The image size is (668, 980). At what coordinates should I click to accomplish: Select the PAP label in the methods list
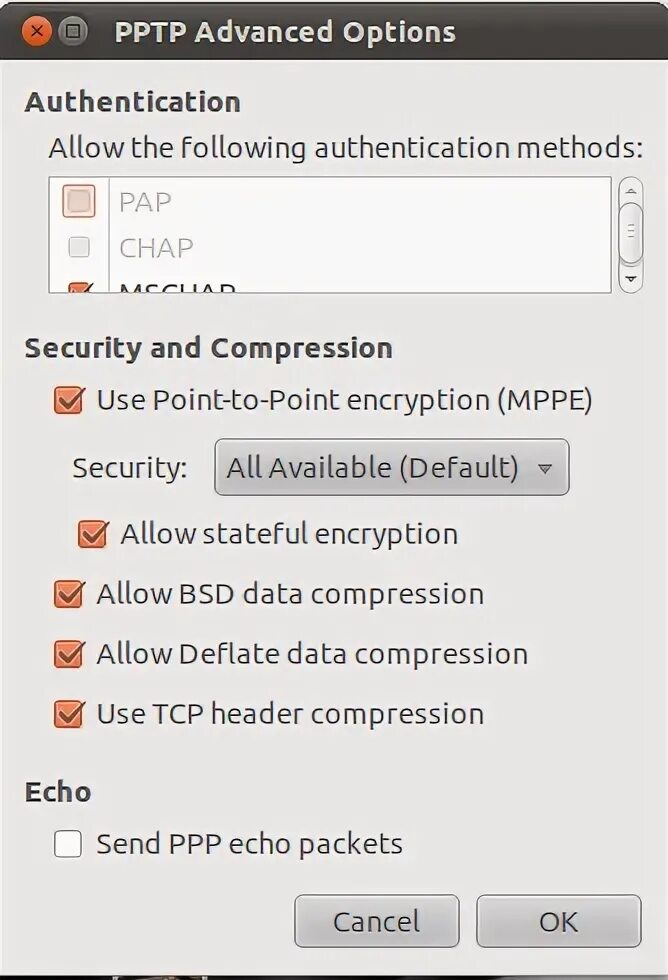click(145, 202)
